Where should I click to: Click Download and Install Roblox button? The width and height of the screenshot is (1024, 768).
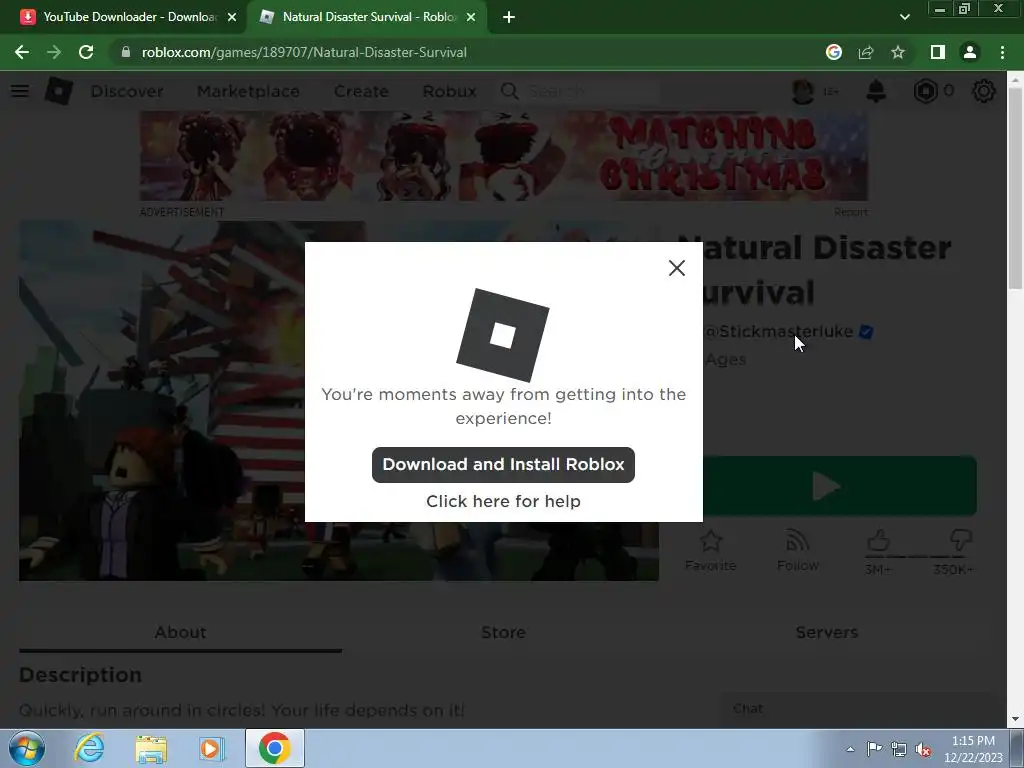[x=503, y=464]
